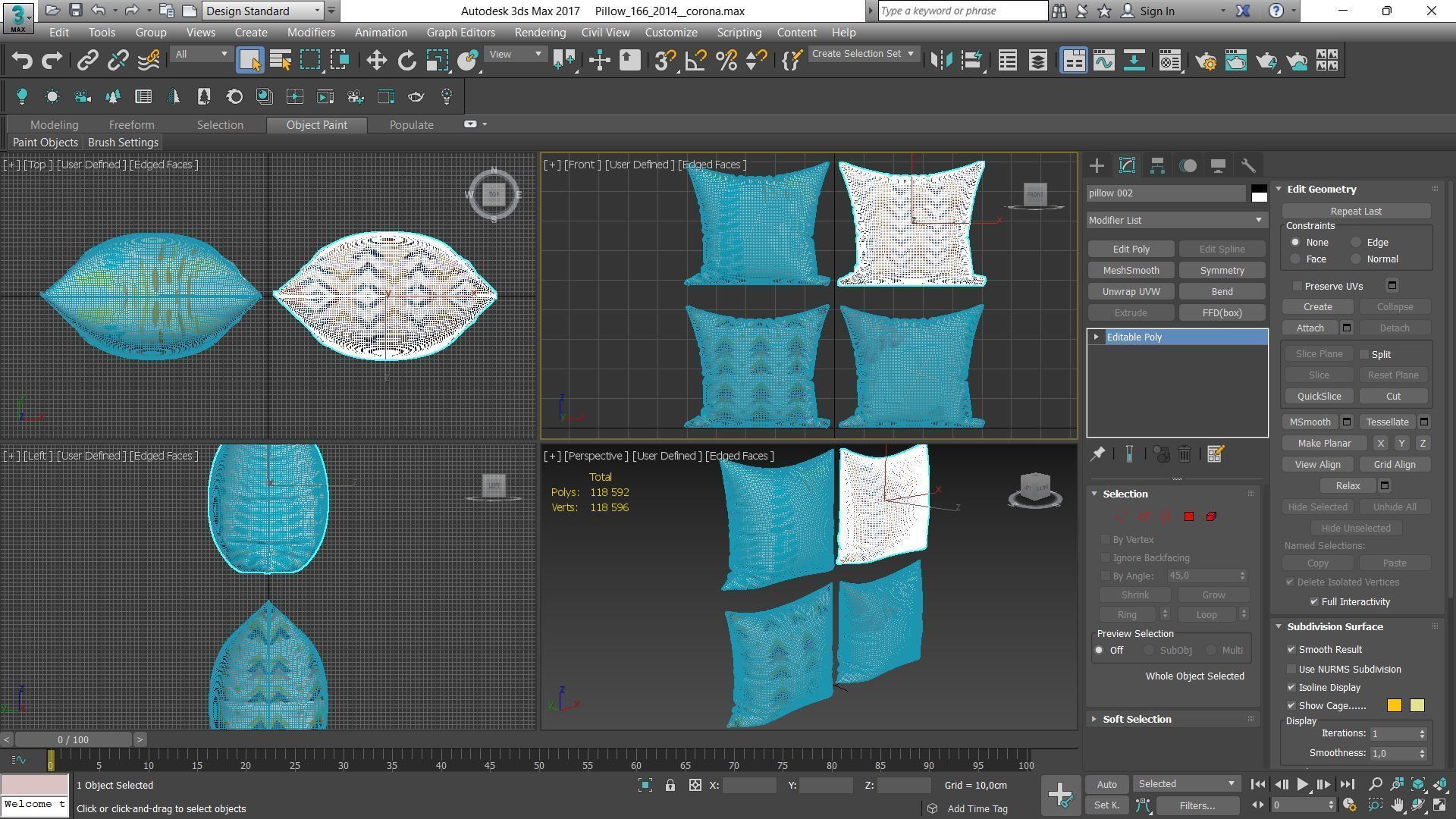
Task: Select Polygon sub-object level
Action: [x=1189, y=516]
